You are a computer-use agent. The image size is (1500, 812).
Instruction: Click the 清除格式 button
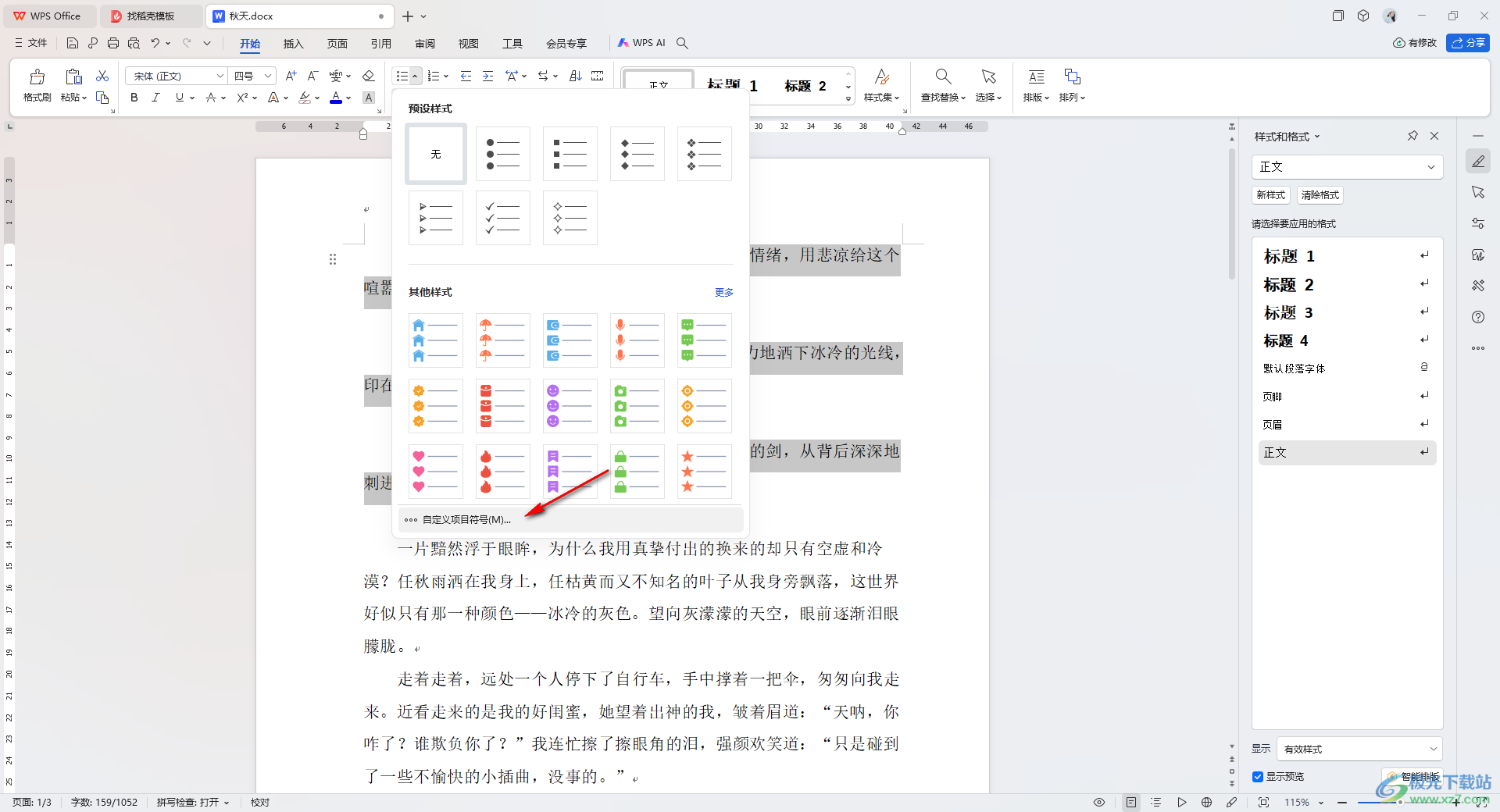pos(1320,195)
